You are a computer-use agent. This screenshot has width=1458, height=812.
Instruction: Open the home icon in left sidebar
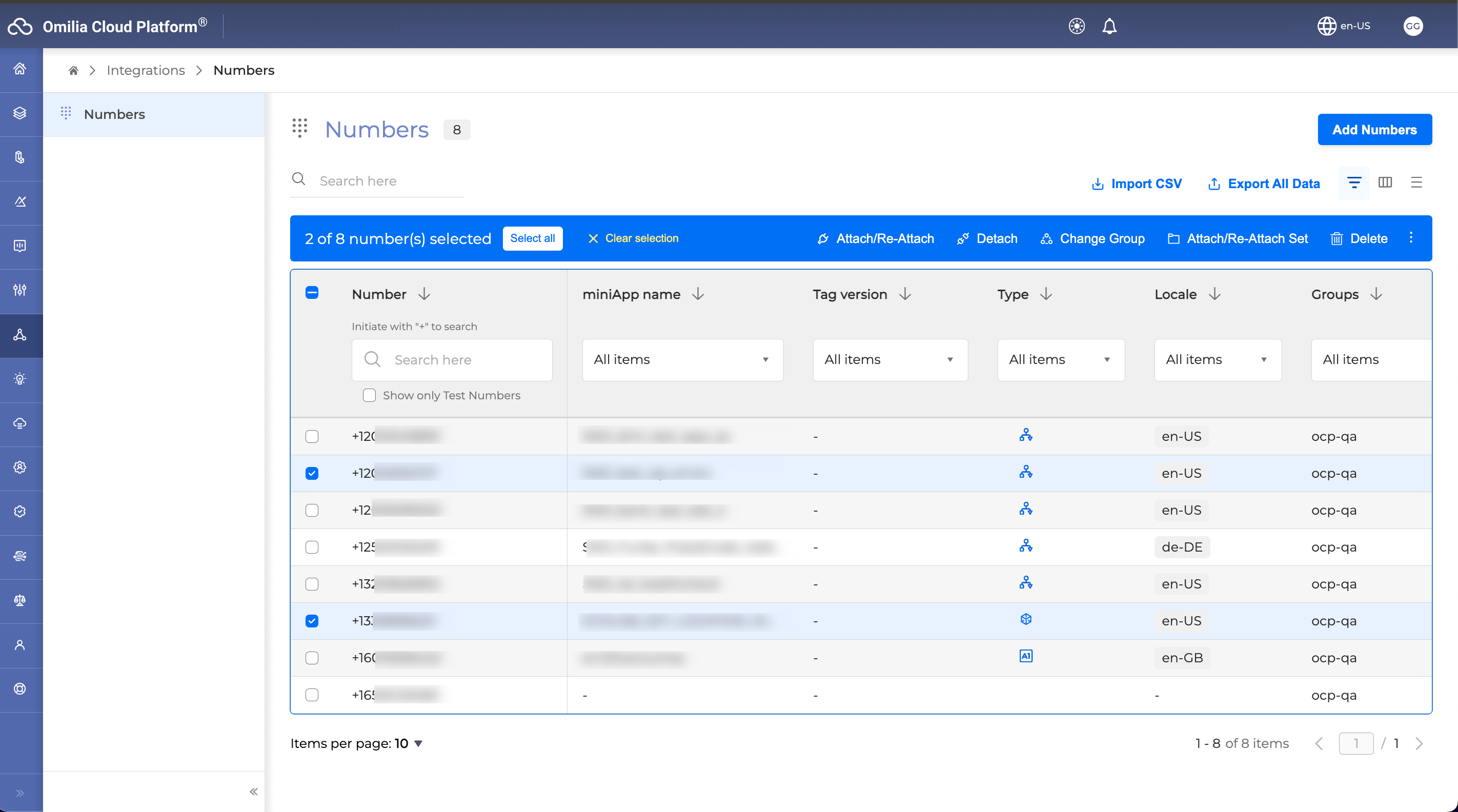pos(20,69)
